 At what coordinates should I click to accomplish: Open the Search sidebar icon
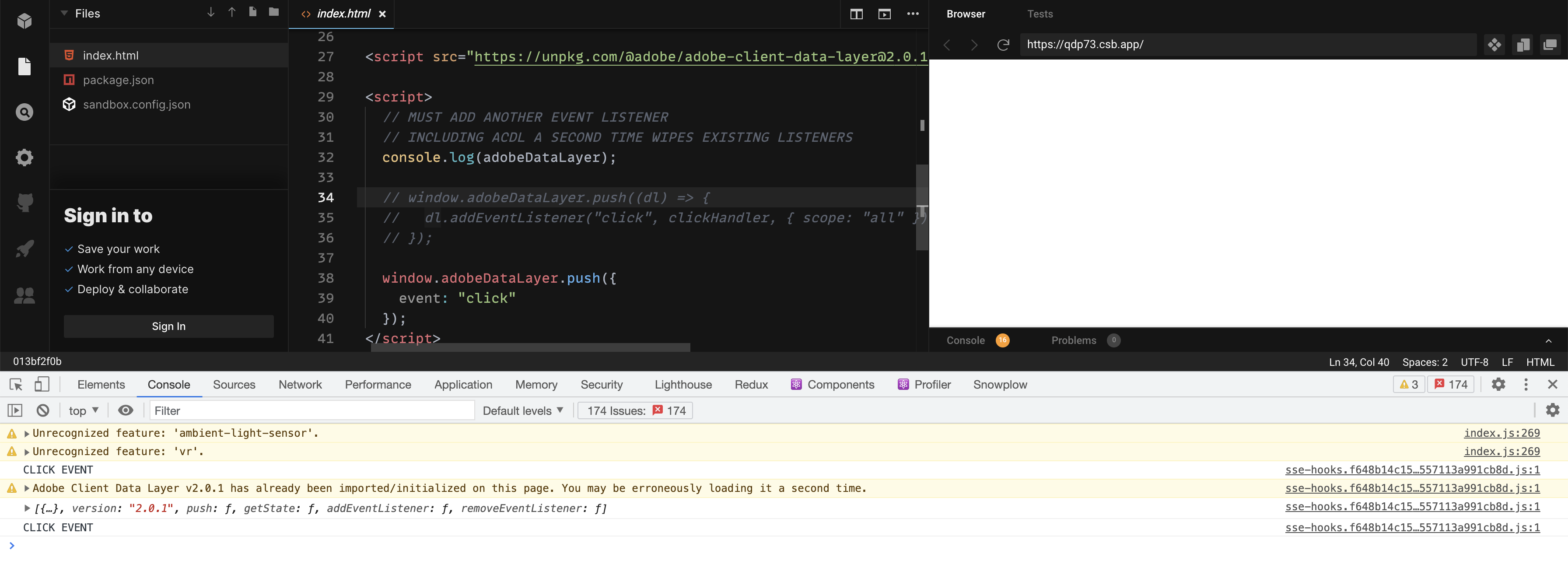point(24,112)
